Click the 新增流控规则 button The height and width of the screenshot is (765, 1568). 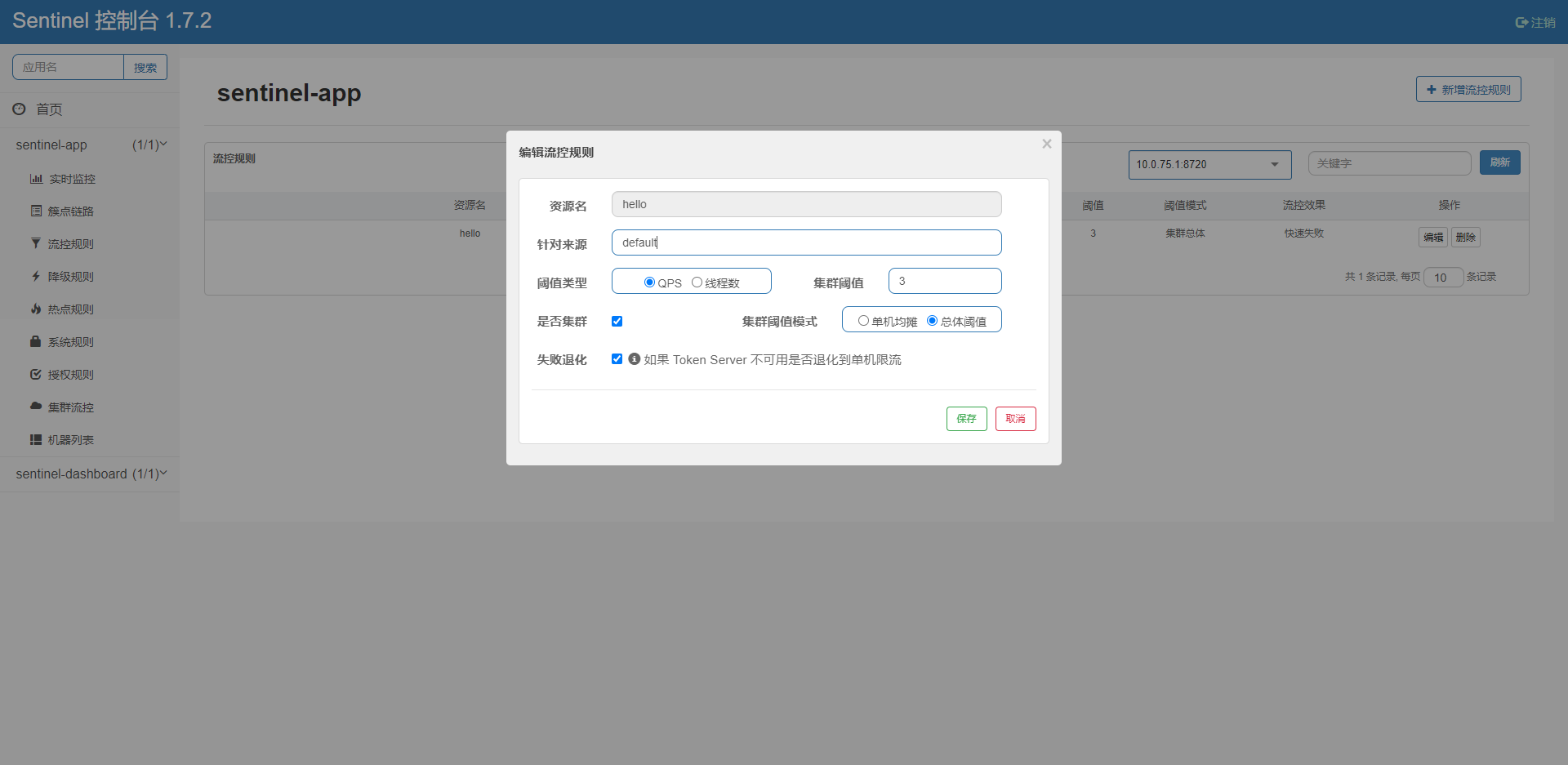(x=1468, y=90)
